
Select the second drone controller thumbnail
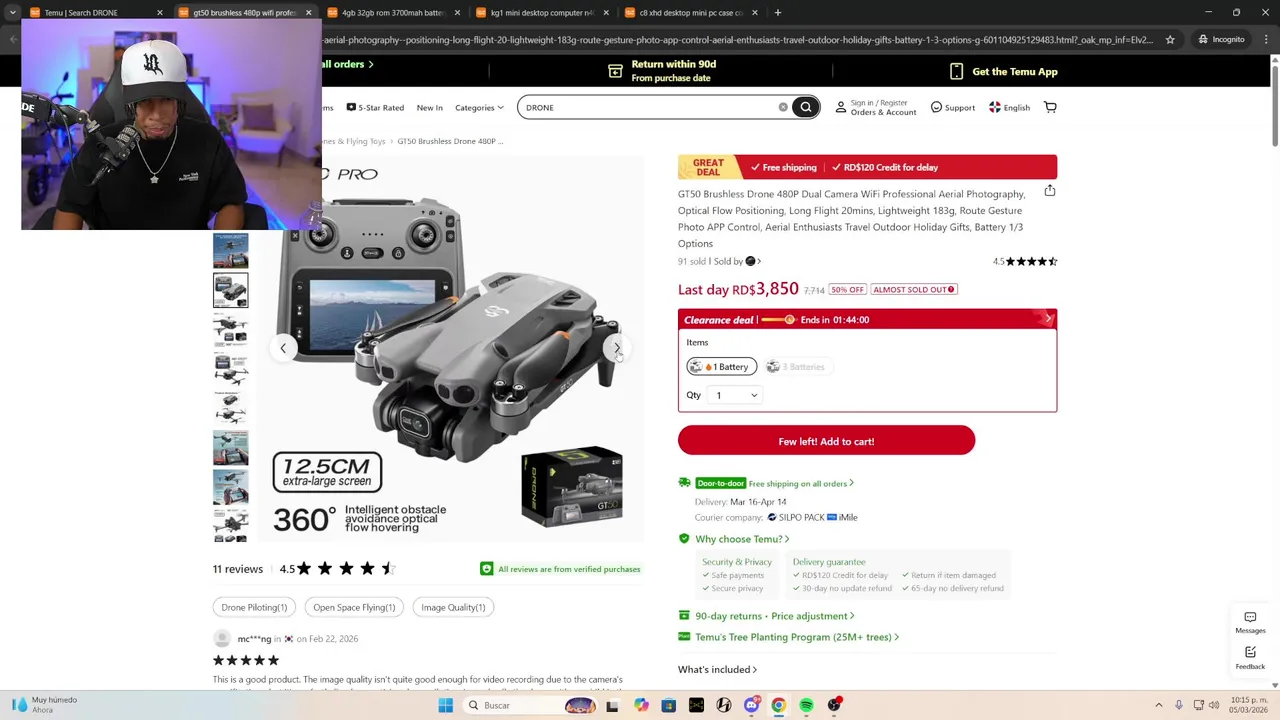(x=230, y=291)
